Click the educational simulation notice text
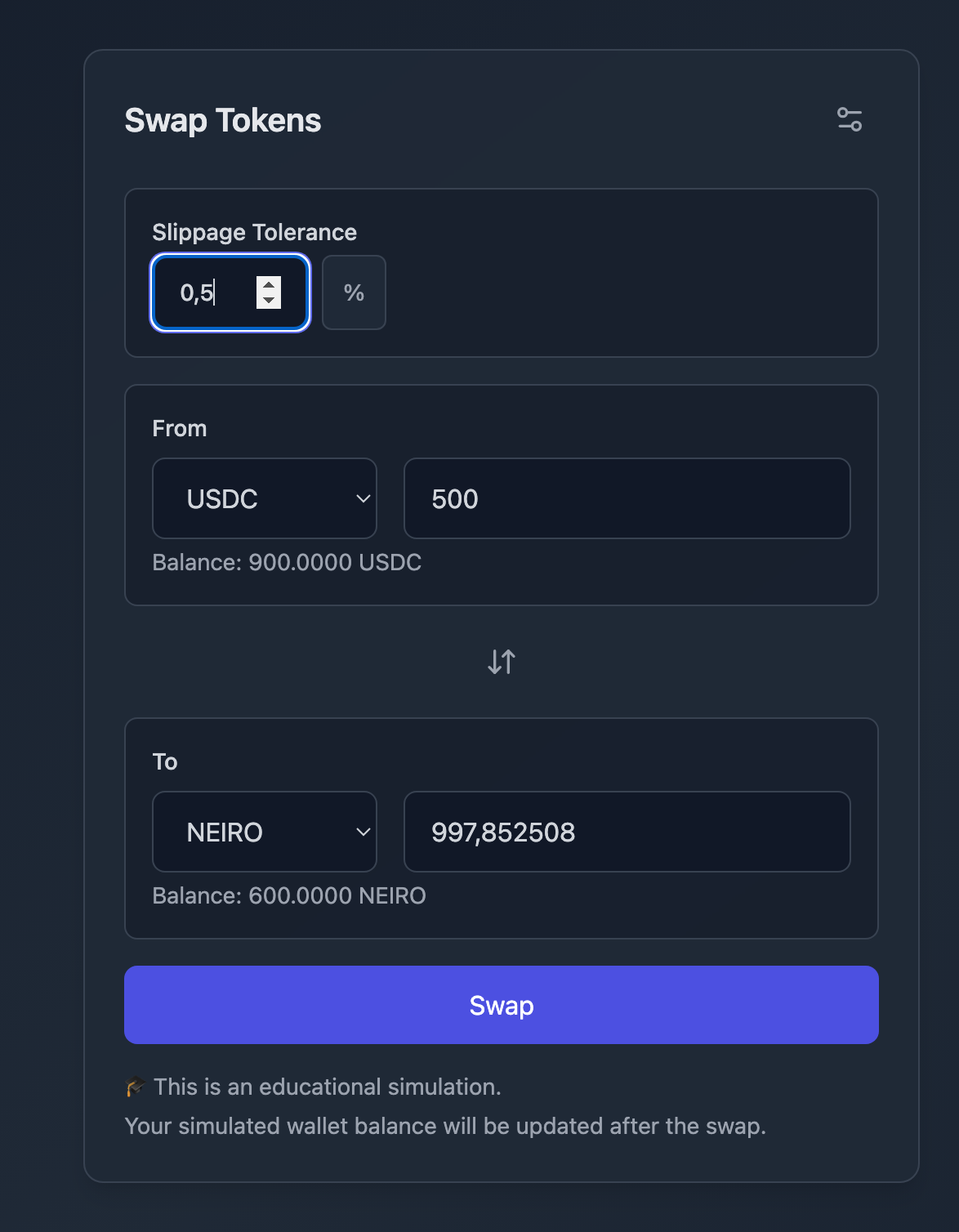Image resolution: width=959 pixels, height=1232 pixels. point(327,1087)
